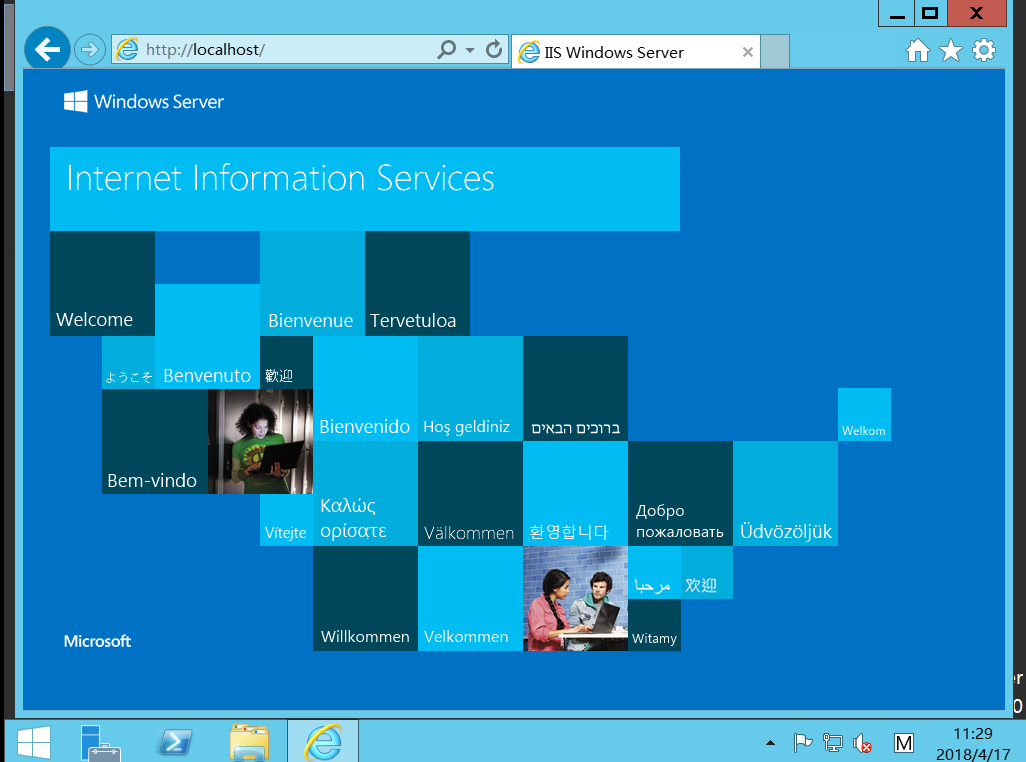The image size is (1026, 762).
Task: Select the IIS Windows Server tab
Action: [635, 52]
